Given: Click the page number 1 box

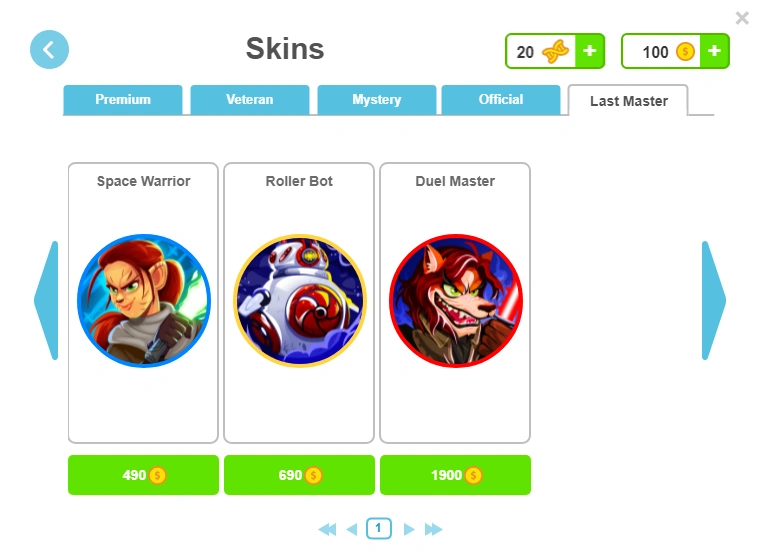Looking at the screenshot, I should [379, 528].
